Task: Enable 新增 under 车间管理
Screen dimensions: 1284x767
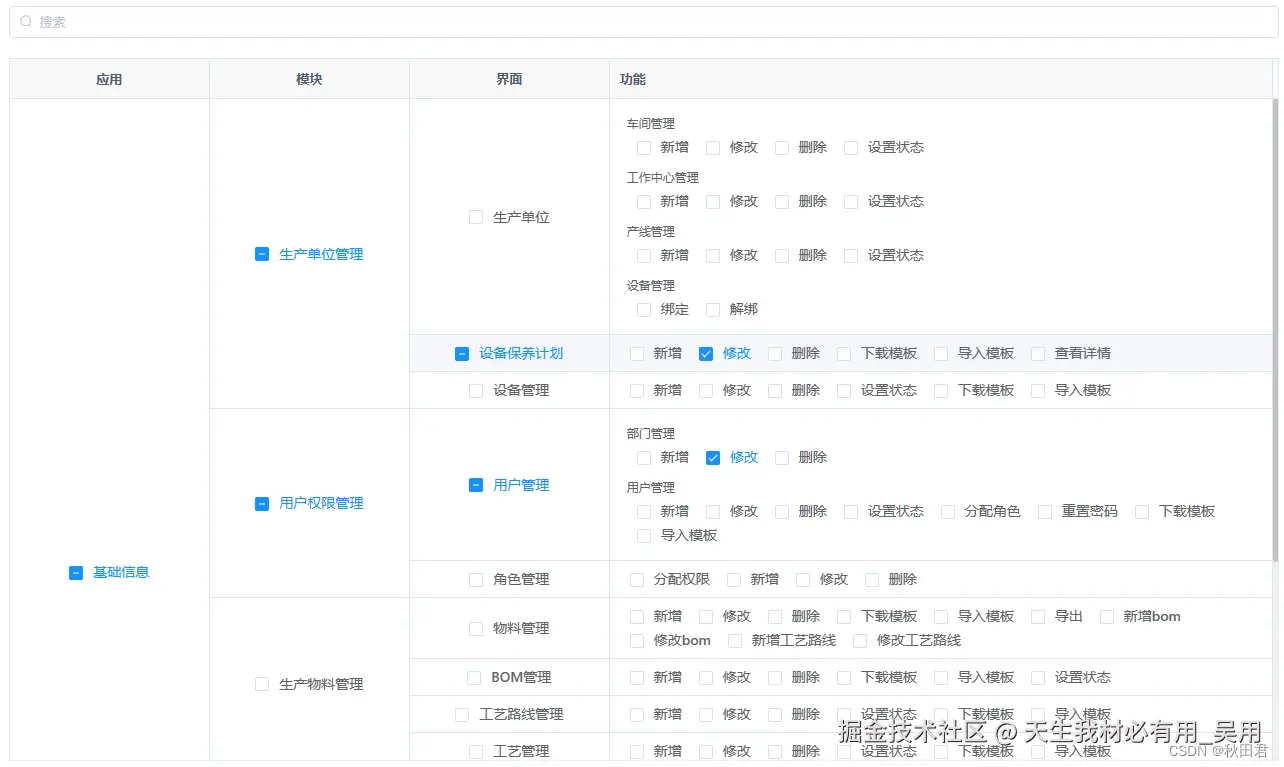Action: (x=643, y=147)
